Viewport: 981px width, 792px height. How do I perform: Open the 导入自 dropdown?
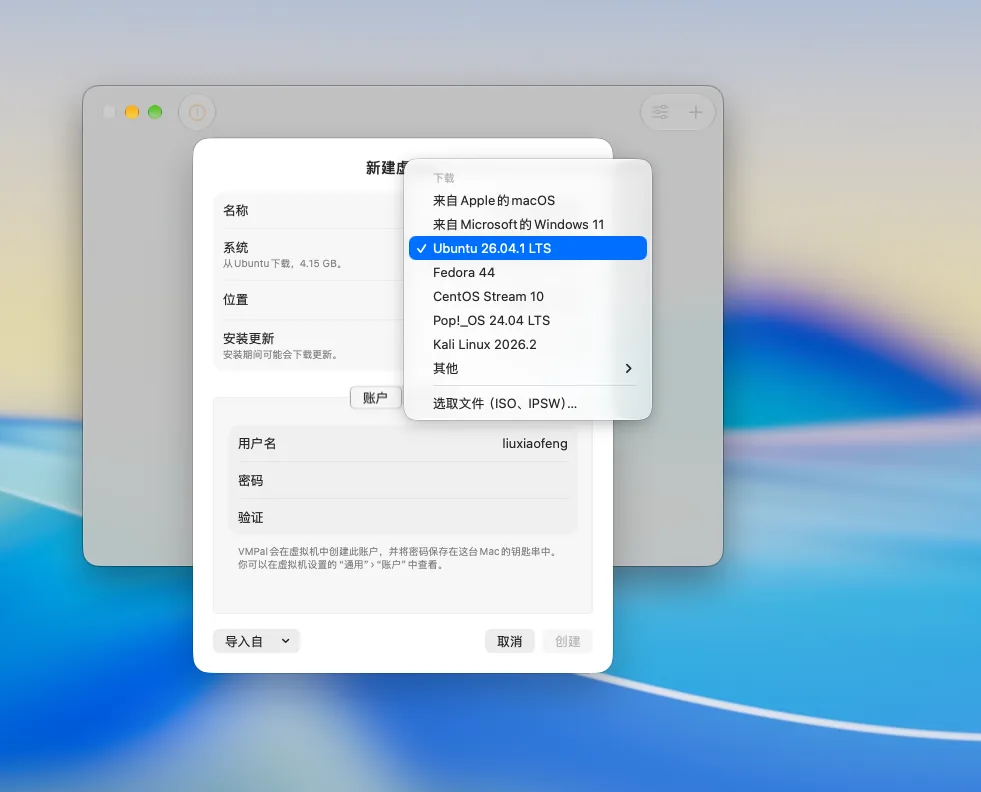click(257, 641)
